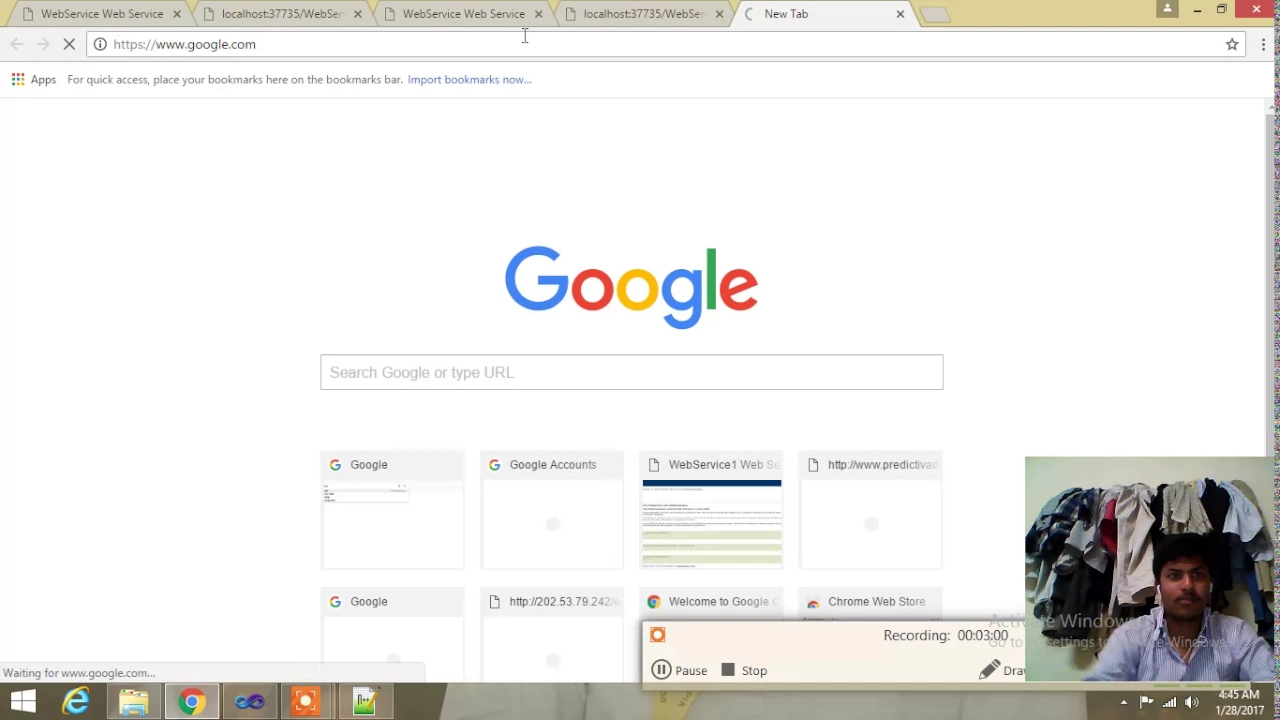This screenshot has width=1280, height=720.
Task: Open the http://www.predictiva tile
Action: click(x=870, y=511)
